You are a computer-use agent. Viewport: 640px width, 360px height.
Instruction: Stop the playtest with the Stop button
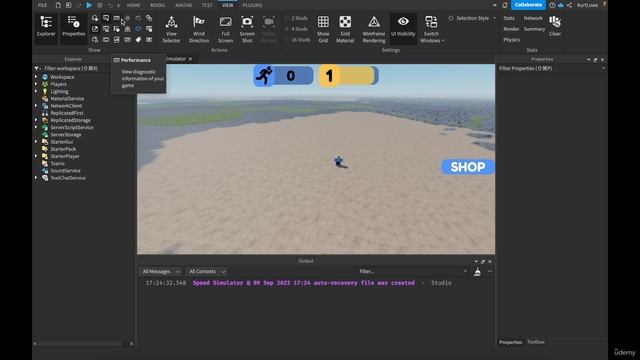tap(100, 5)
